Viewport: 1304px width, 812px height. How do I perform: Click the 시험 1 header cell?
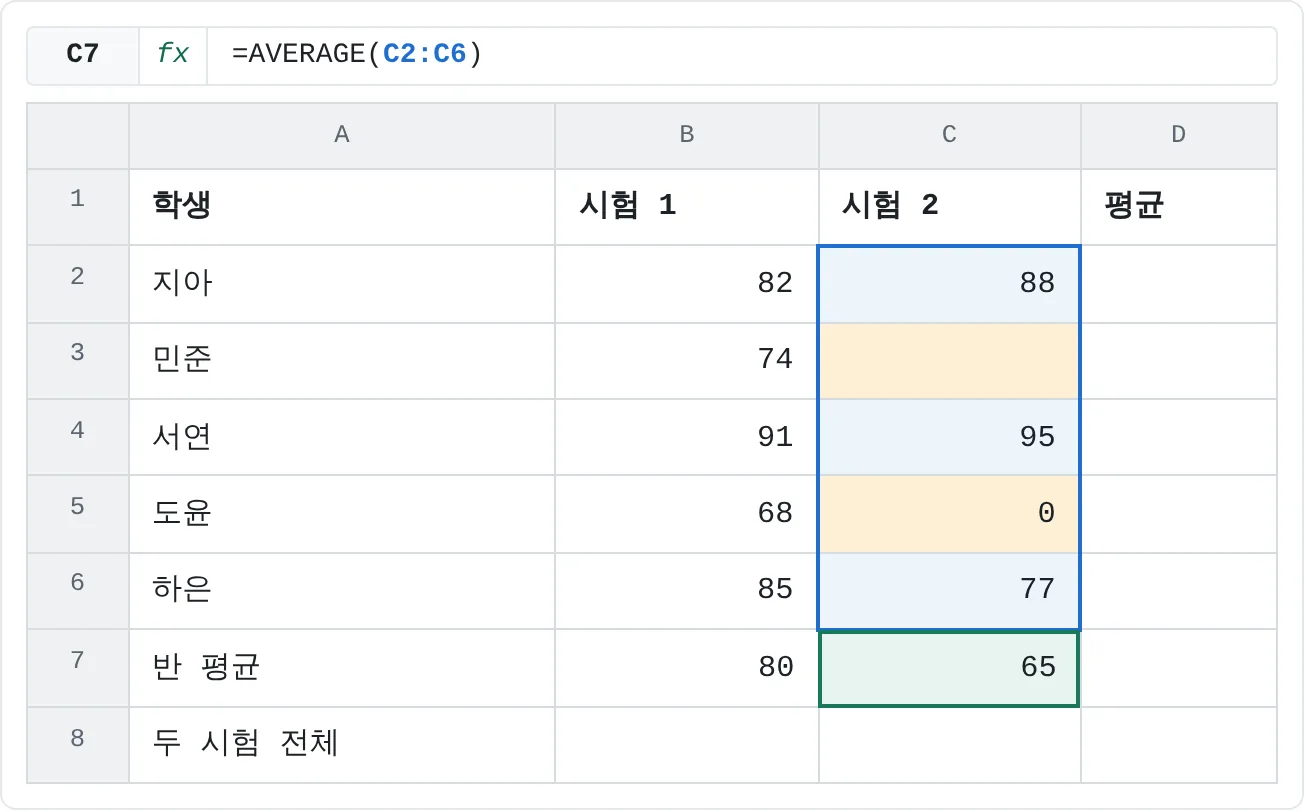click(687, 207)
